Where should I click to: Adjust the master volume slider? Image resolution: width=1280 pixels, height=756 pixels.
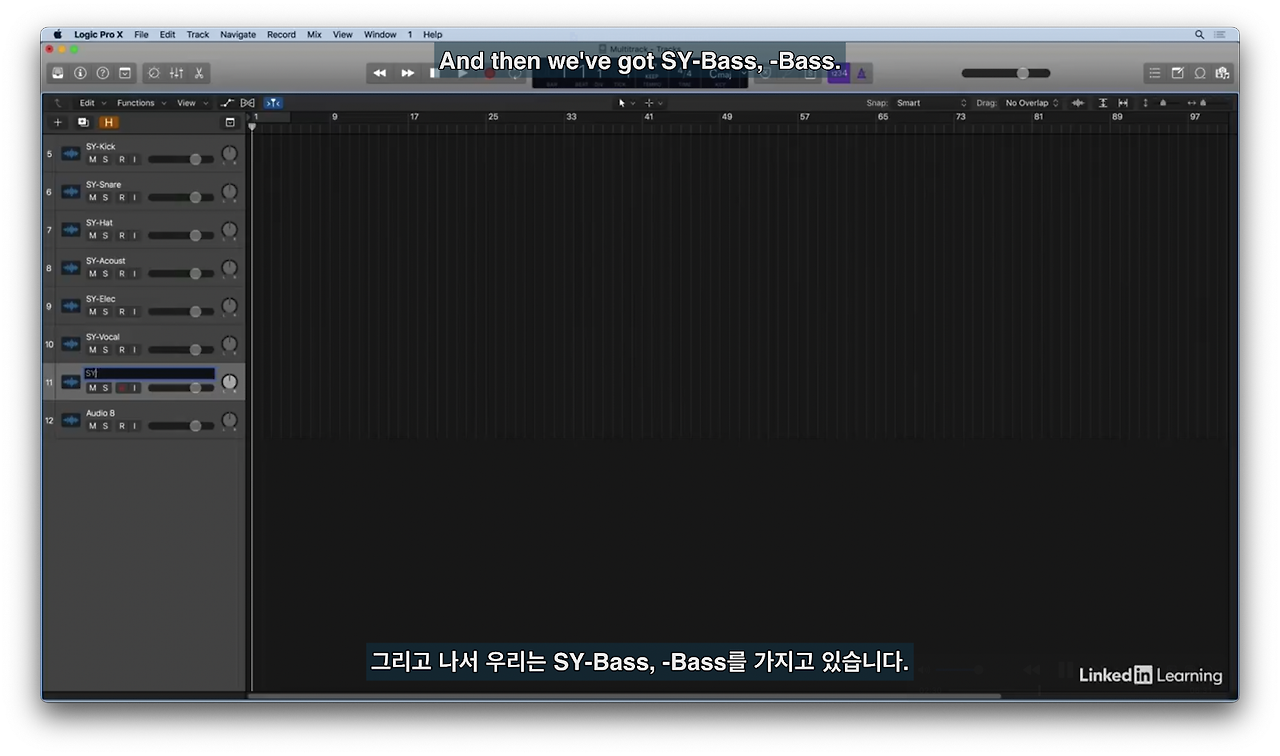point(1006,73)
